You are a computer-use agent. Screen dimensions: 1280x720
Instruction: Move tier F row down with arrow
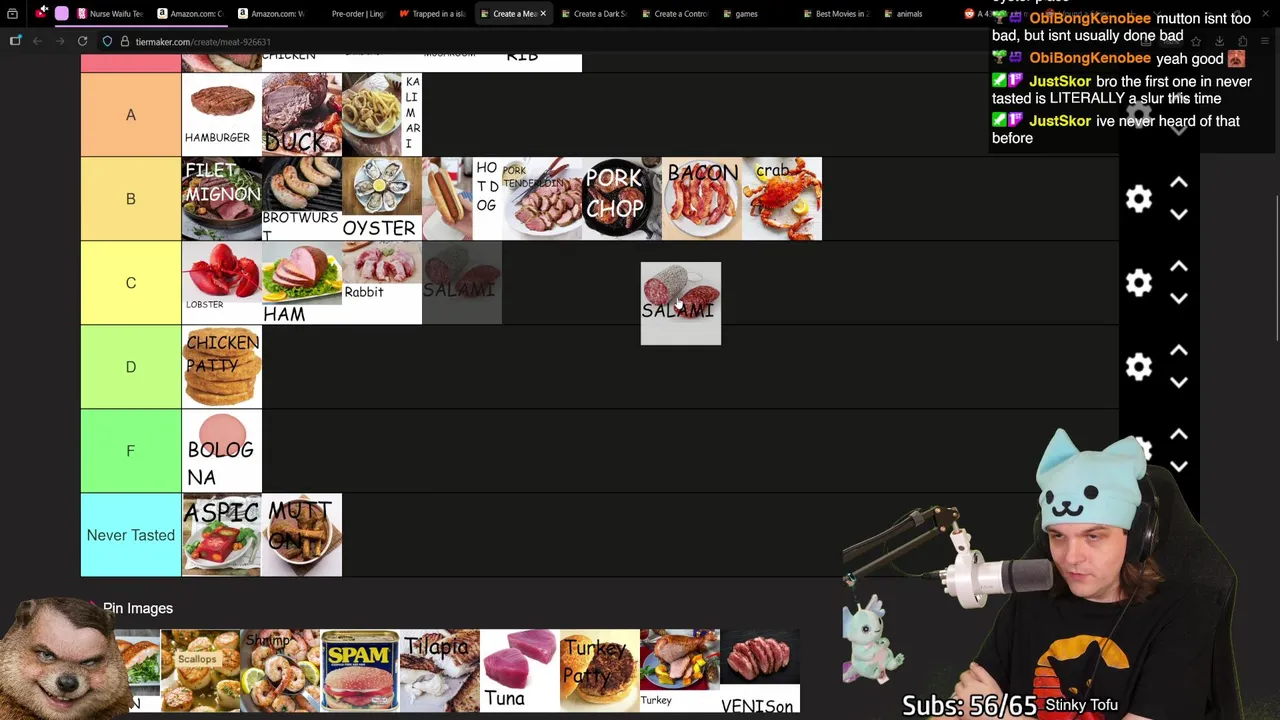point(1179,466)
